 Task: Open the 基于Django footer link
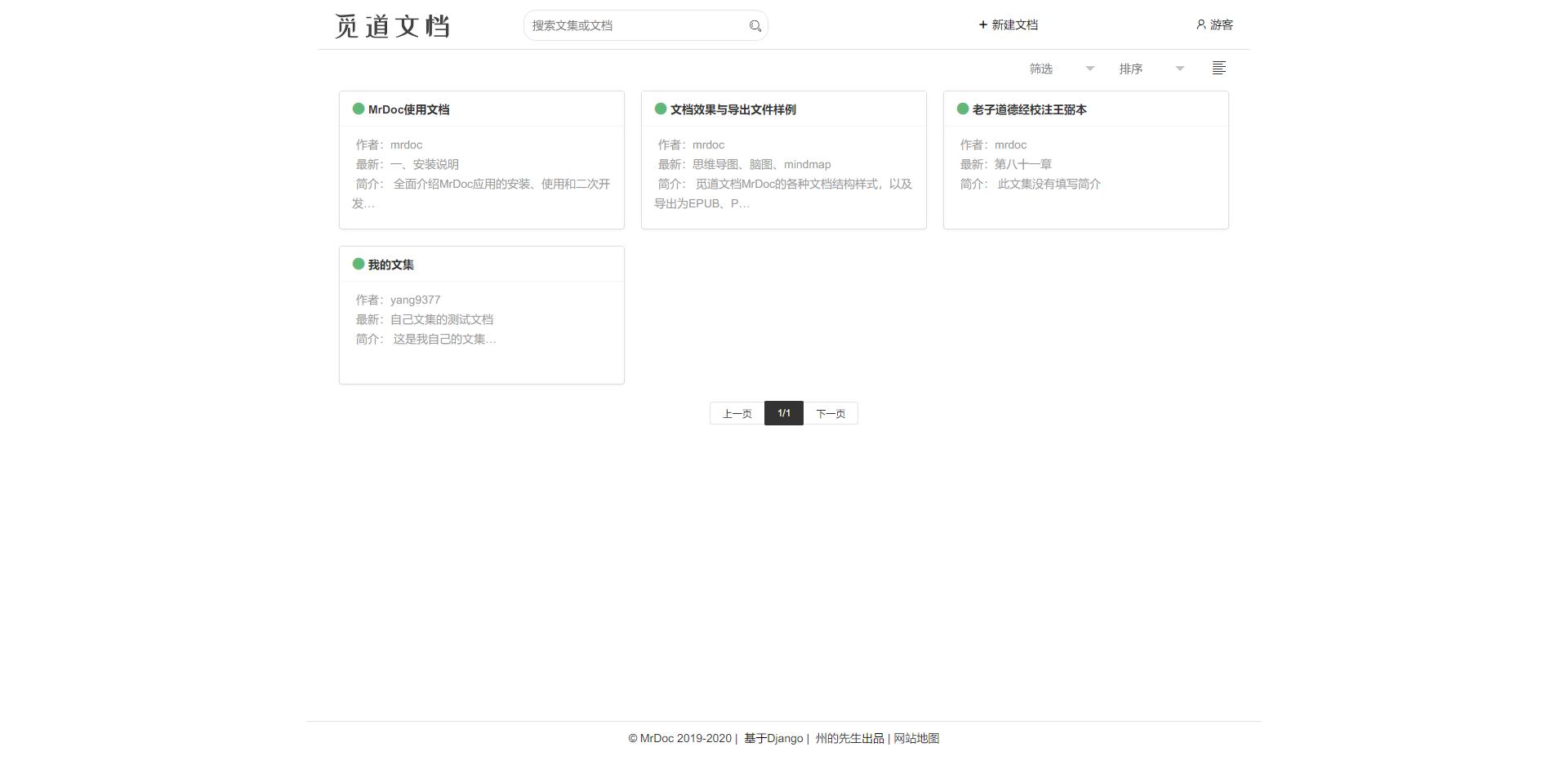pyautogui.click(x=773, y=738)
